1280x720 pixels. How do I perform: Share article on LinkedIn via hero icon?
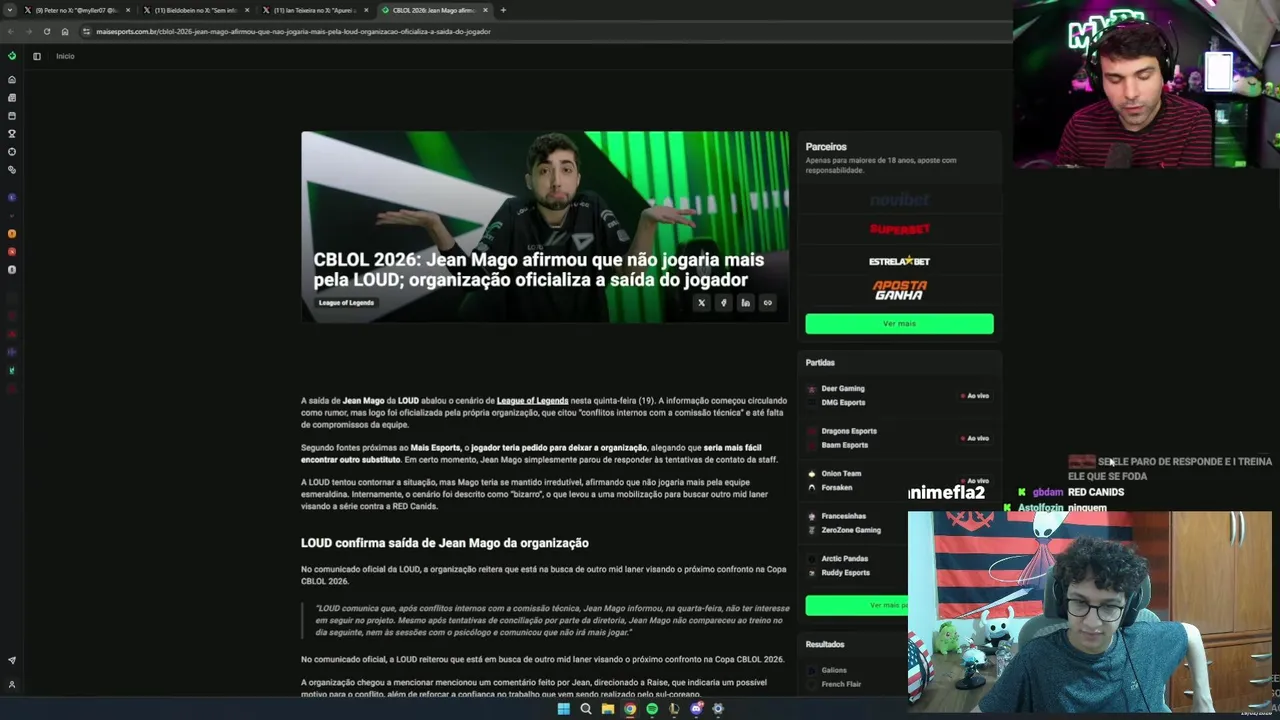[745, 303]
